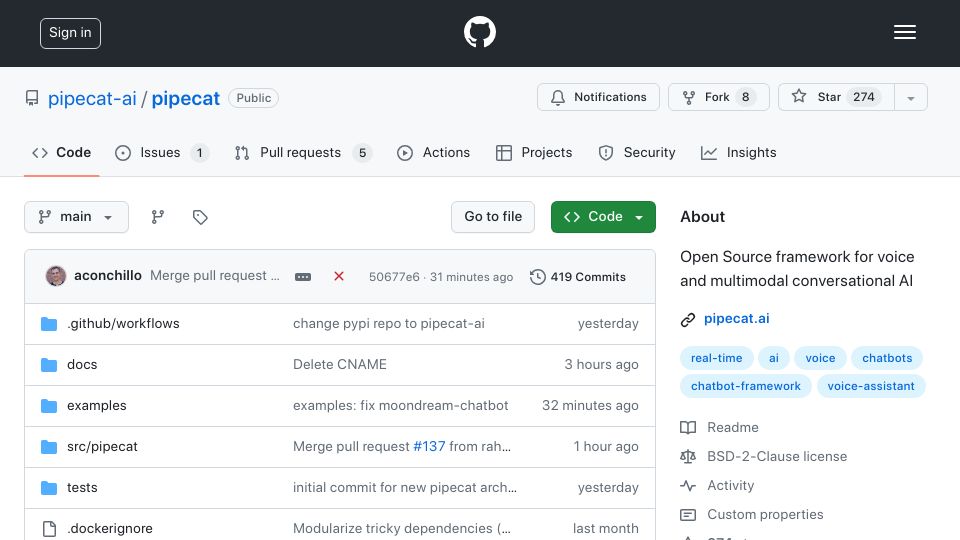Open the pipecat repository link
The height and width of the screenshot is (540, 960).
186,98
